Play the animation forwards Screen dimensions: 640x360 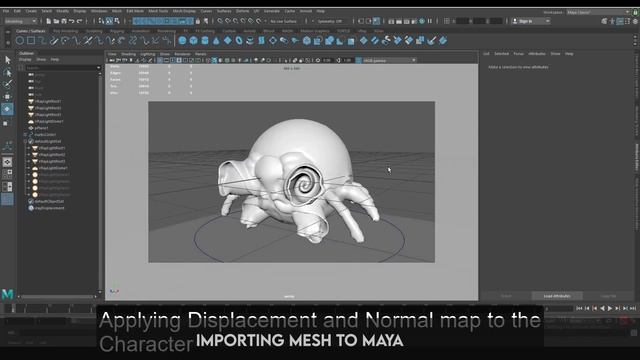click(610, 309)
